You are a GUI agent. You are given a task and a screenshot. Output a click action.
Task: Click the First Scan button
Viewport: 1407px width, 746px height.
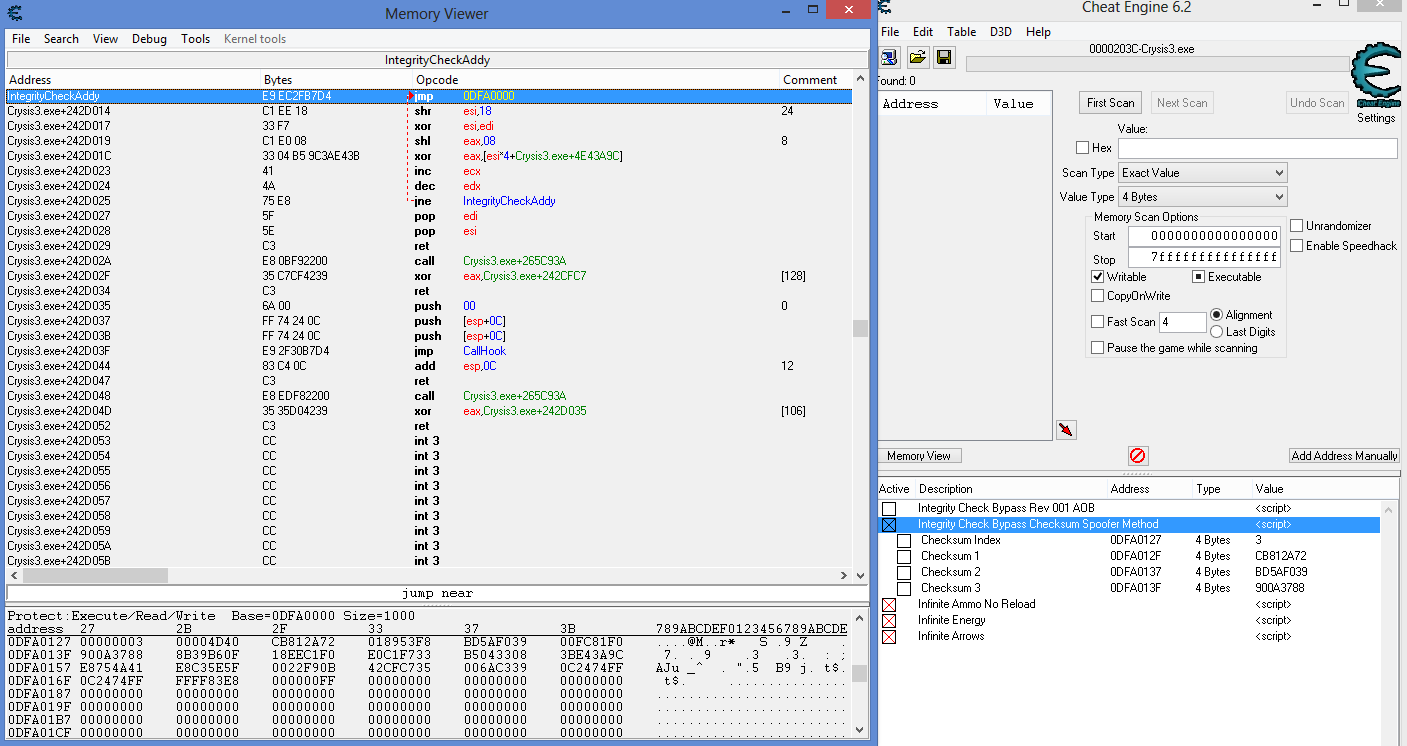pos(1111,103)
